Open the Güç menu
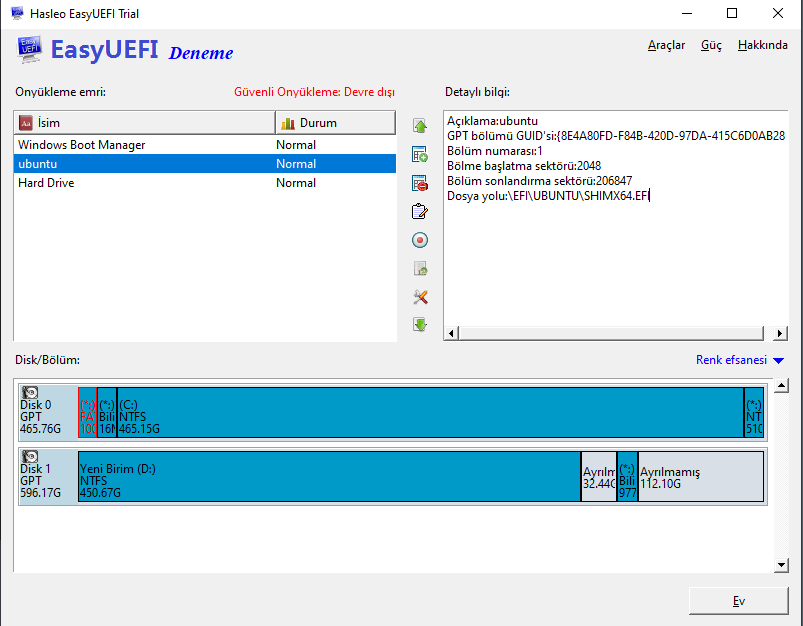The image size is (803, 626). click(x=711, y=45)
